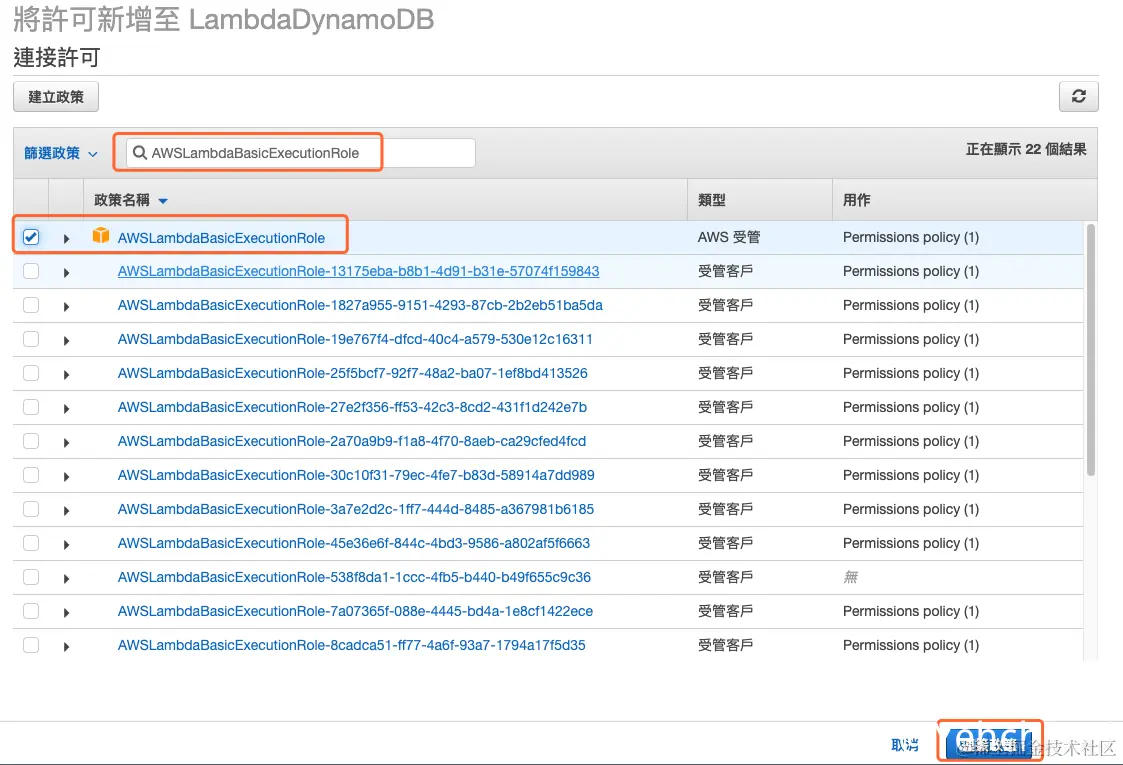Screen dimensions: 1123x765
Task: Click the 取消 cancel link
Action: pos(905,745)
